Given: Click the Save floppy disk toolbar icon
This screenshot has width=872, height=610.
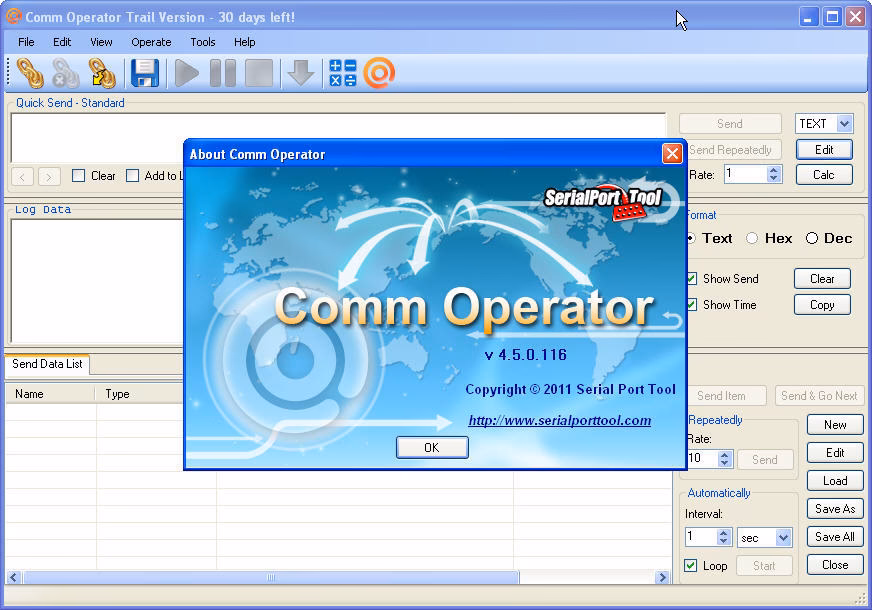Looking at the screenshot, I should (x=144, y=72).
